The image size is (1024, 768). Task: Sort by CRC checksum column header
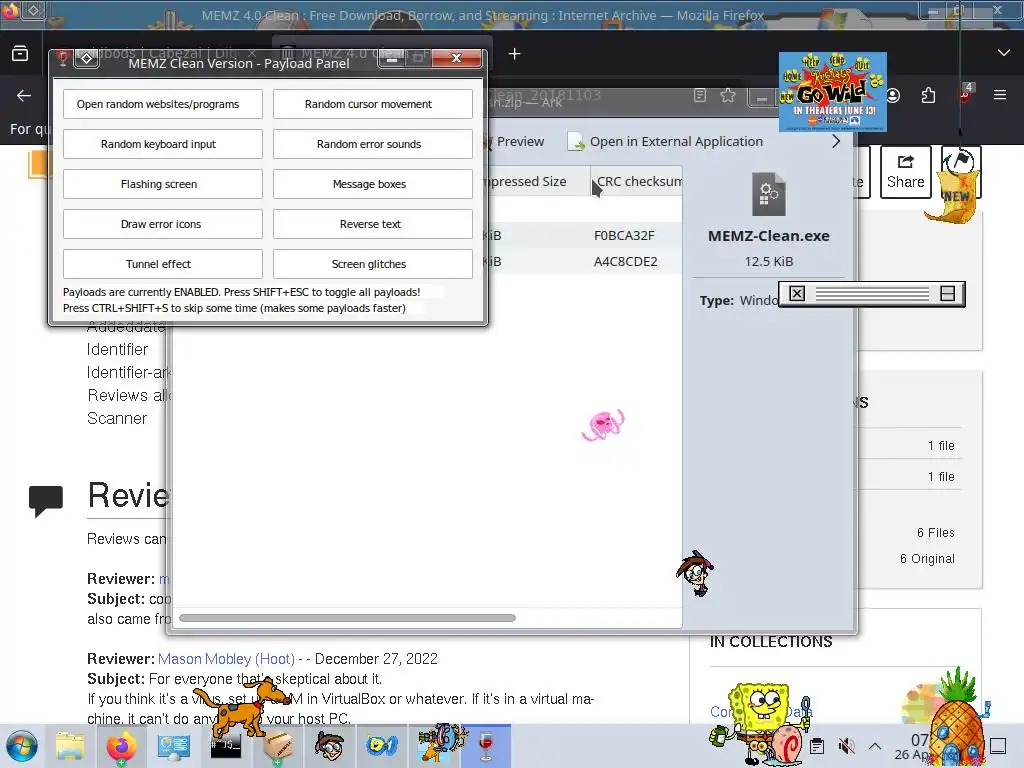pos(637,182)
